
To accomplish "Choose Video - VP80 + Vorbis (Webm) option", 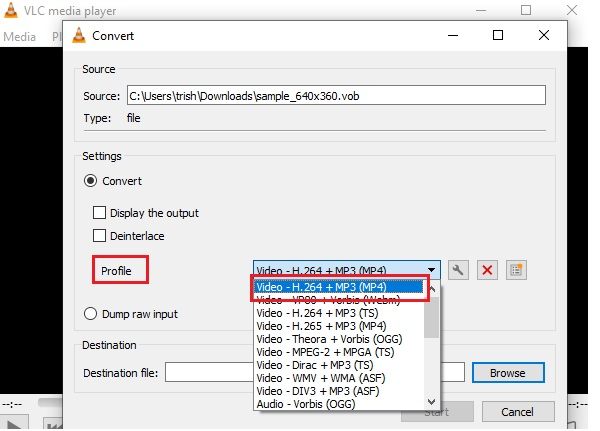I will click(339, 300).
